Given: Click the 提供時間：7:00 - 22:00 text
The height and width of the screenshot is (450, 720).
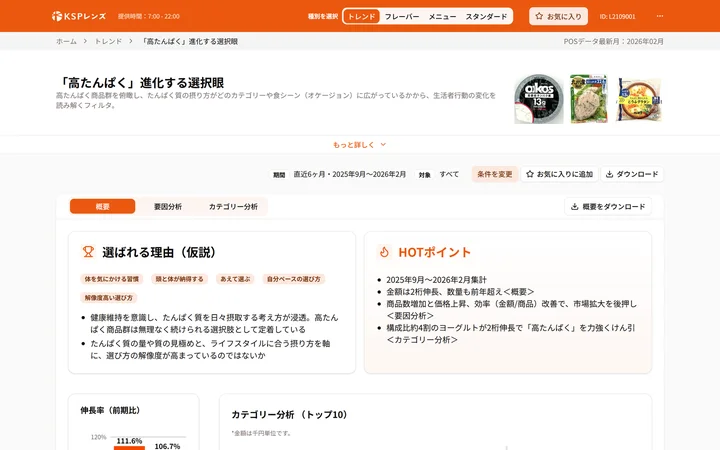Looking at the screenshot, I should [x=148, y=17].
